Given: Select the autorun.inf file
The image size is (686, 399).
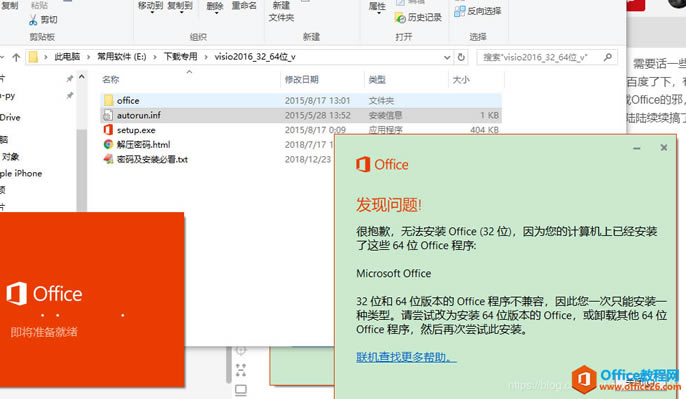Looking at the screenshot, I should [x=301, y=116].
